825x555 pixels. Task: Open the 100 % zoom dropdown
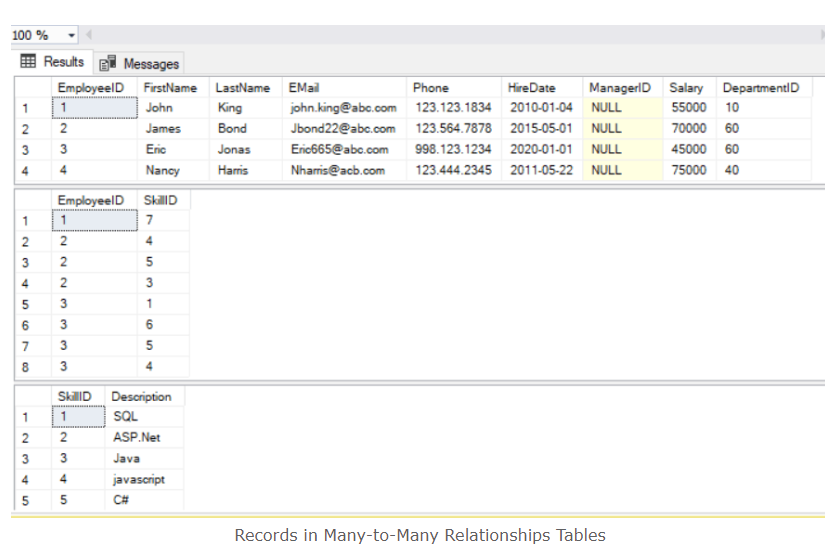tap(72, 36)
